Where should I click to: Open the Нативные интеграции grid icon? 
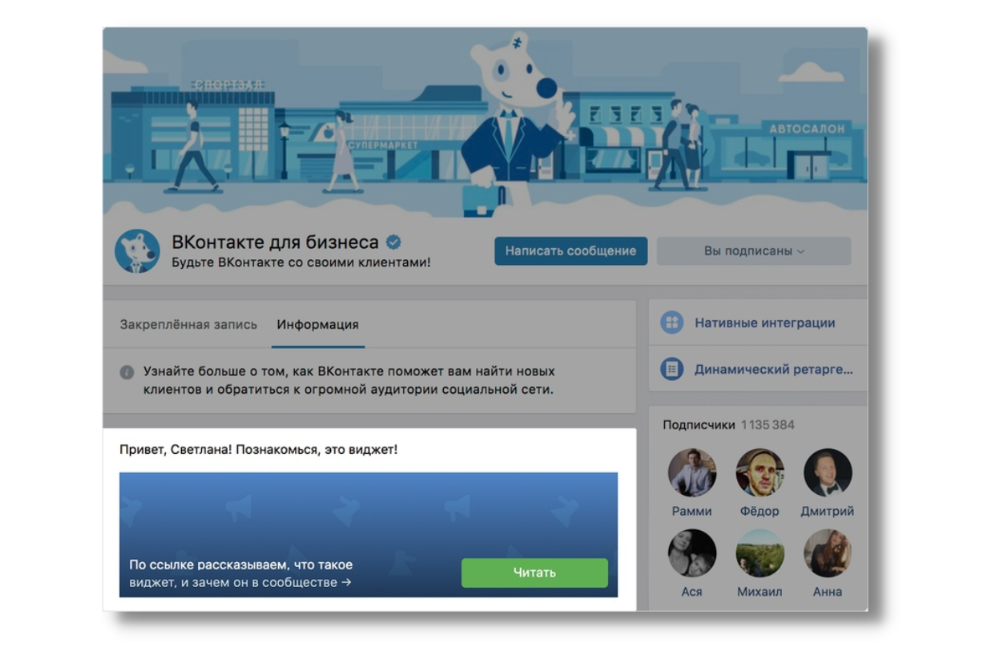[672, 323]
